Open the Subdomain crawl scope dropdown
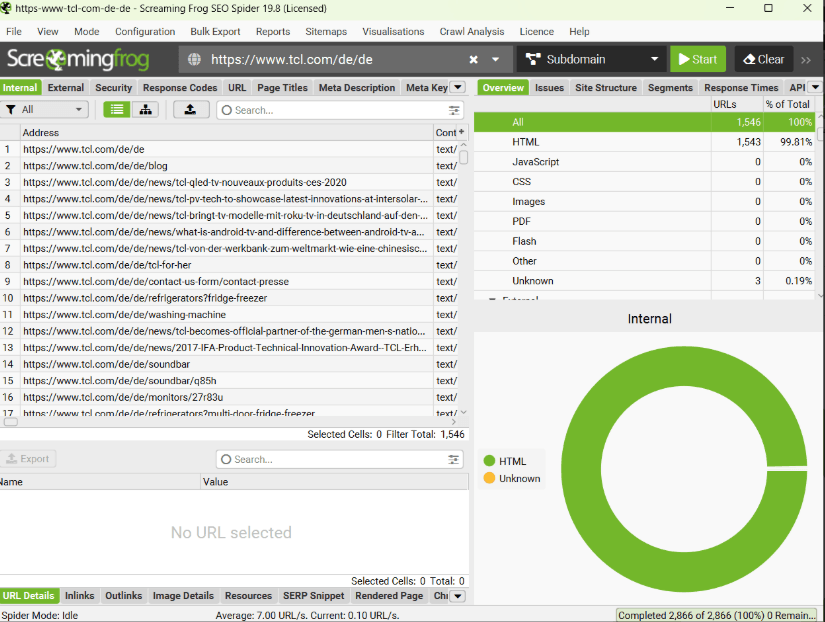This screenshot has width=825, height=622. [x=591, y=59]
